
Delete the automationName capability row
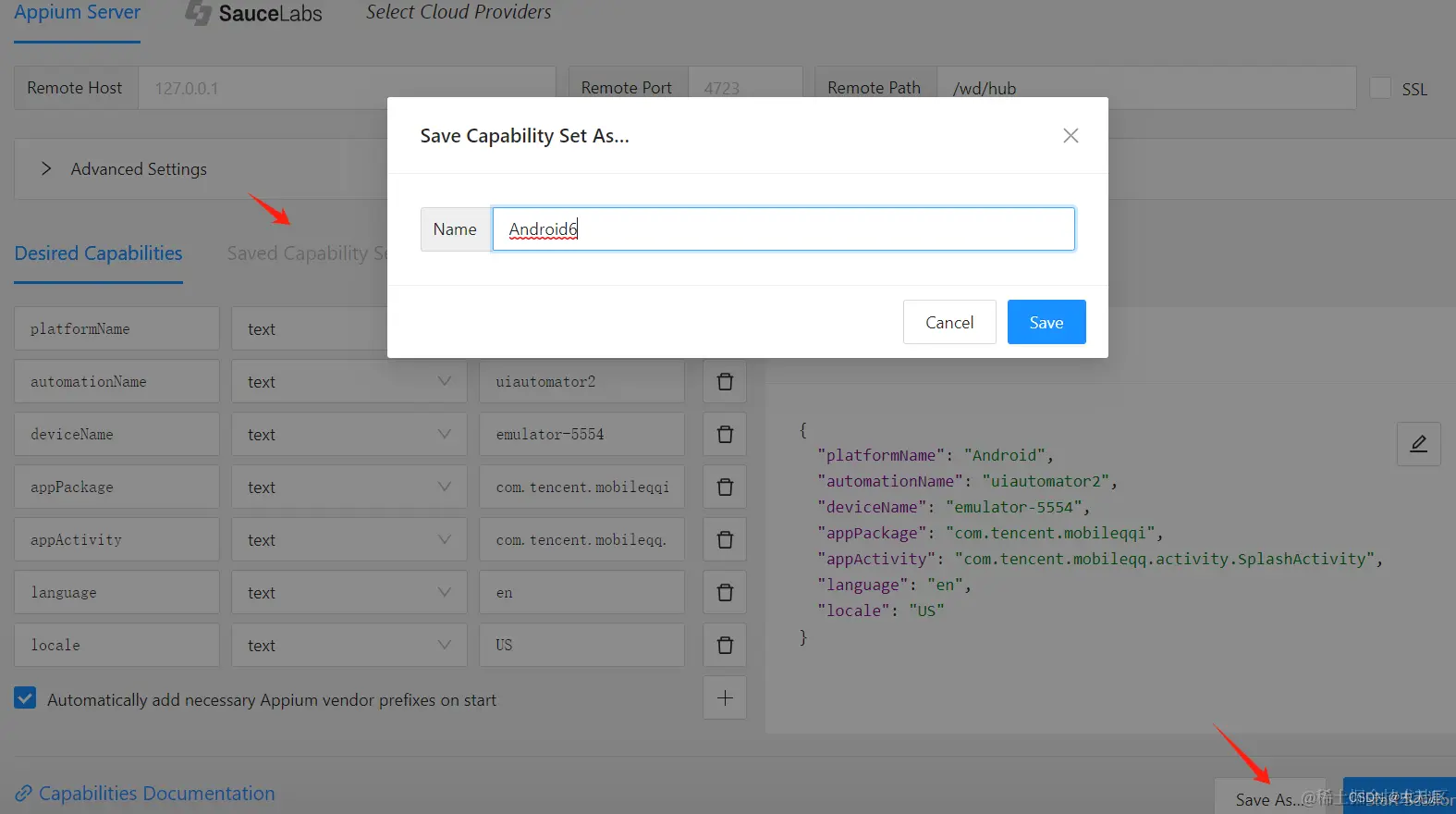pyautogui.click(x=725, y=381)
